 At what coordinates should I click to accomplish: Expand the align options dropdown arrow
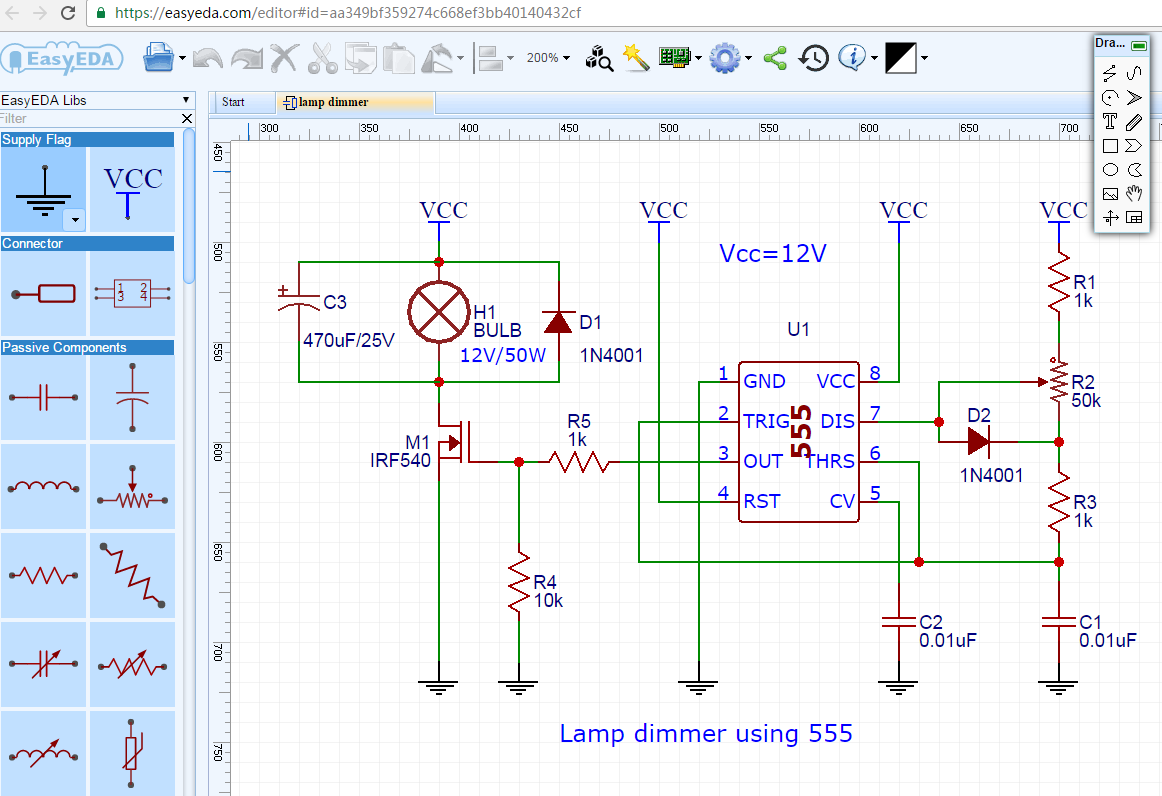(x=511, y=58)
